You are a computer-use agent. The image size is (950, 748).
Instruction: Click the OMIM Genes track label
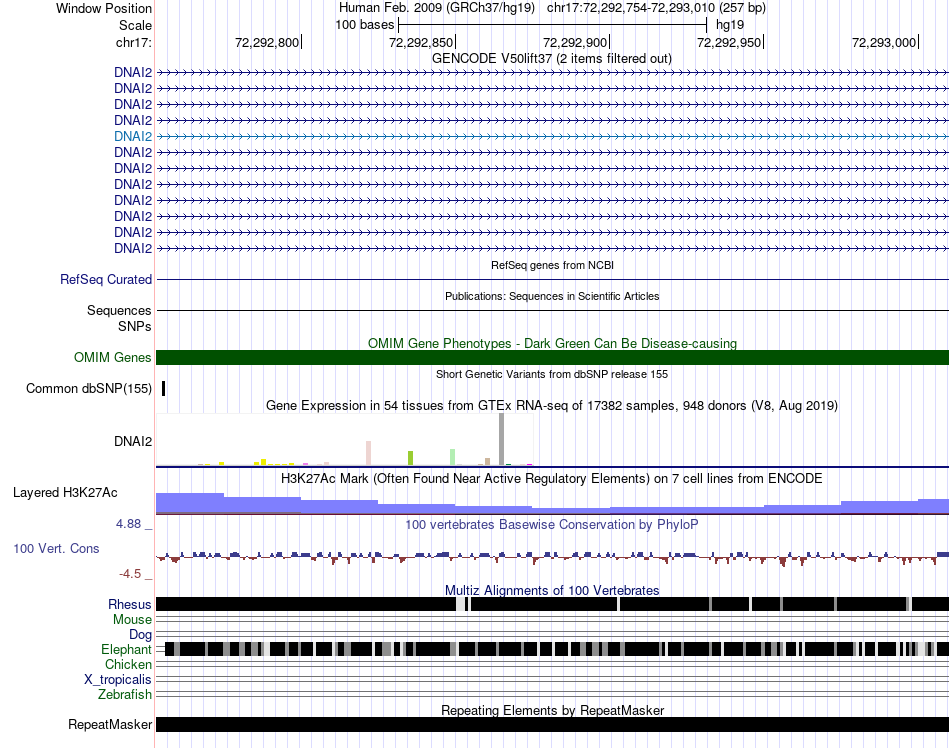tap(112, 357)
